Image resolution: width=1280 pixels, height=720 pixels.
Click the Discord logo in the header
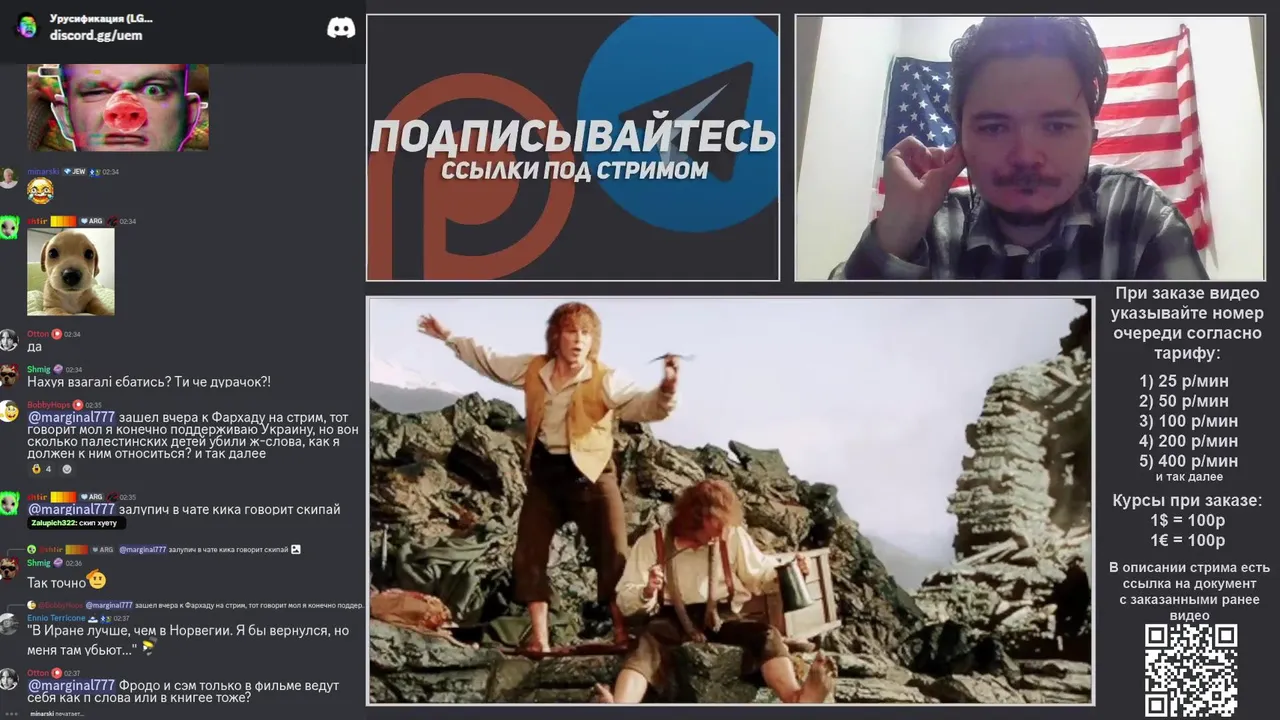341,28
